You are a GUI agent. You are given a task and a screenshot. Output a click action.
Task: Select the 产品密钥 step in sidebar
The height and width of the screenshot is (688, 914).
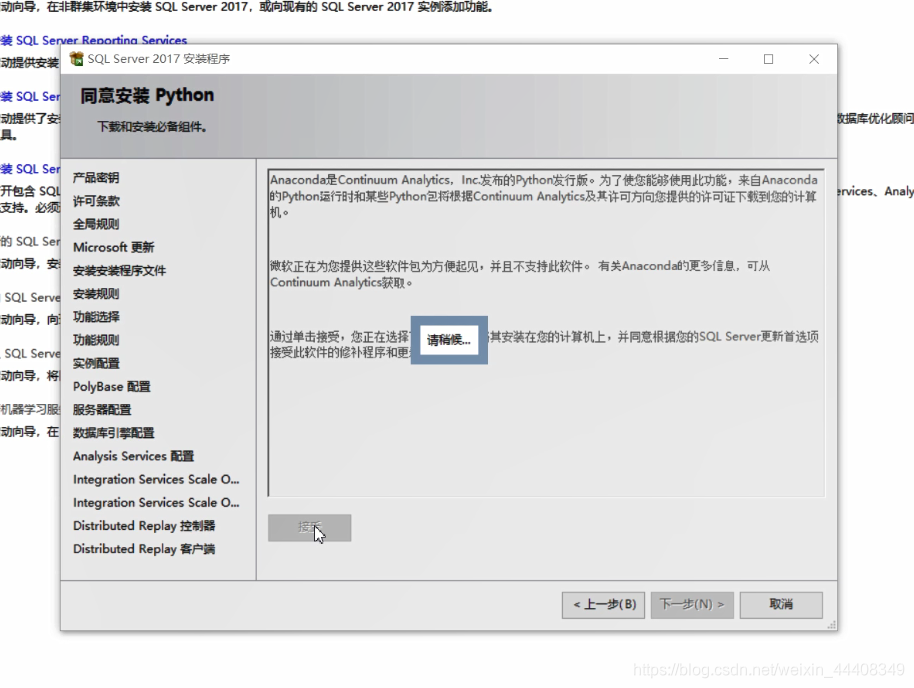coord(96,178)
